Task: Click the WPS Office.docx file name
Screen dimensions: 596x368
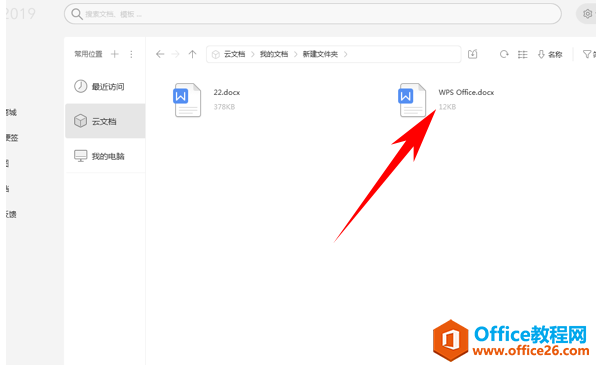Action: (466, 92)
